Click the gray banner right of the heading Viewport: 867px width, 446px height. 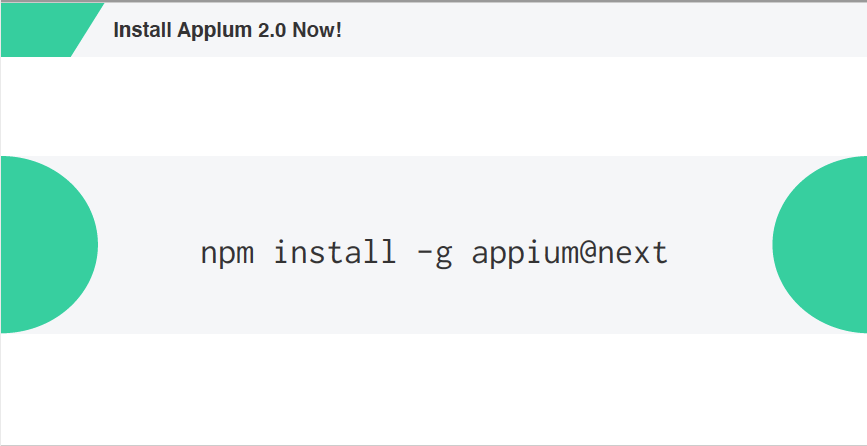[x=600, y=30]
